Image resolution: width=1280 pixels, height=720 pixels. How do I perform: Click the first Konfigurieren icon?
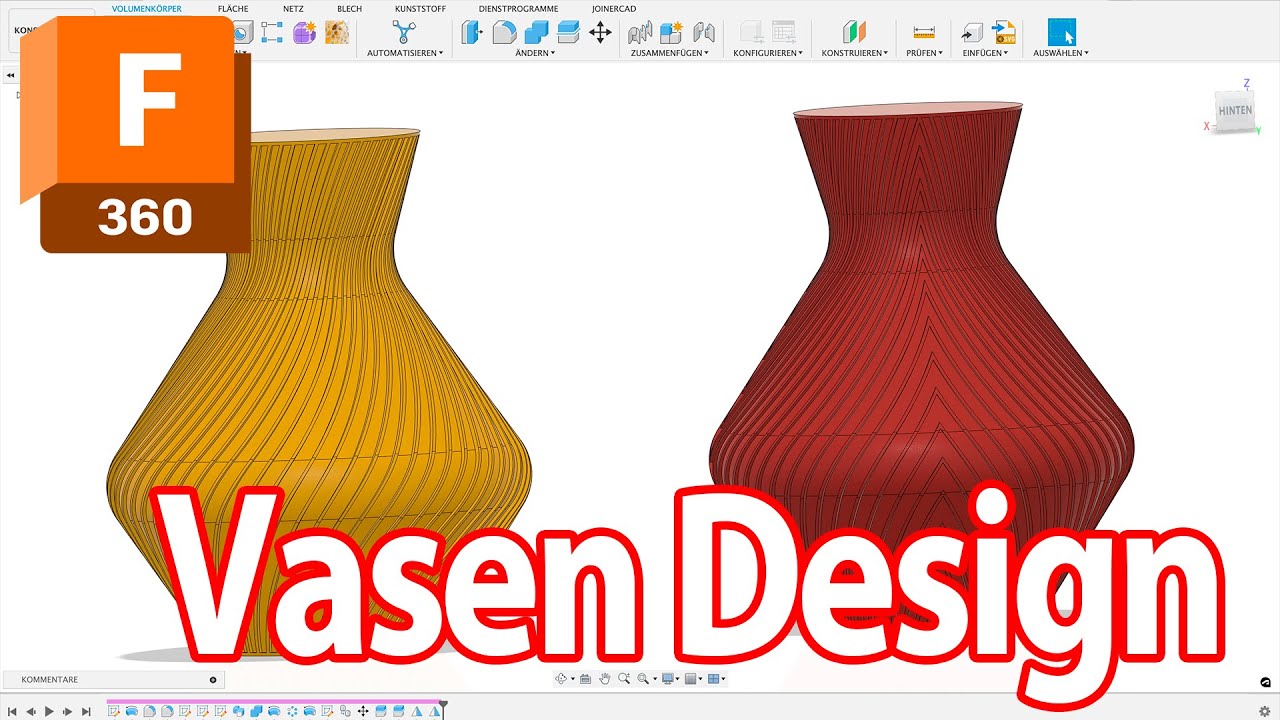pos(751,32)
